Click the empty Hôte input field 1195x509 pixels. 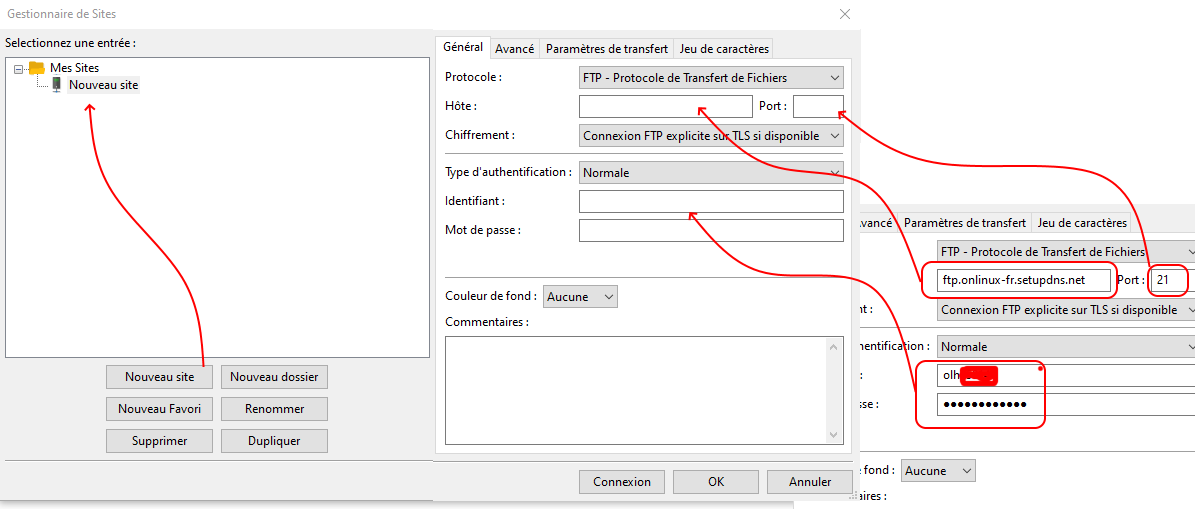[x=665, y=106]
